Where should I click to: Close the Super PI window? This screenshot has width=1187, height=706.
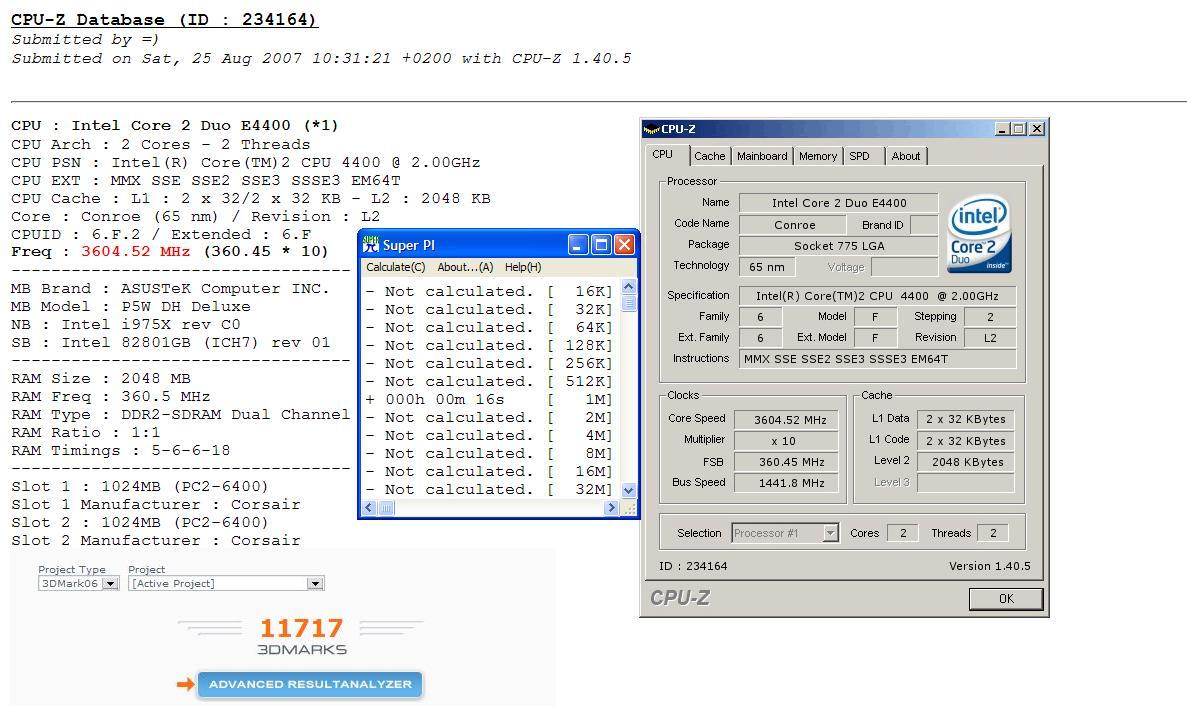(x=624, y=244)
